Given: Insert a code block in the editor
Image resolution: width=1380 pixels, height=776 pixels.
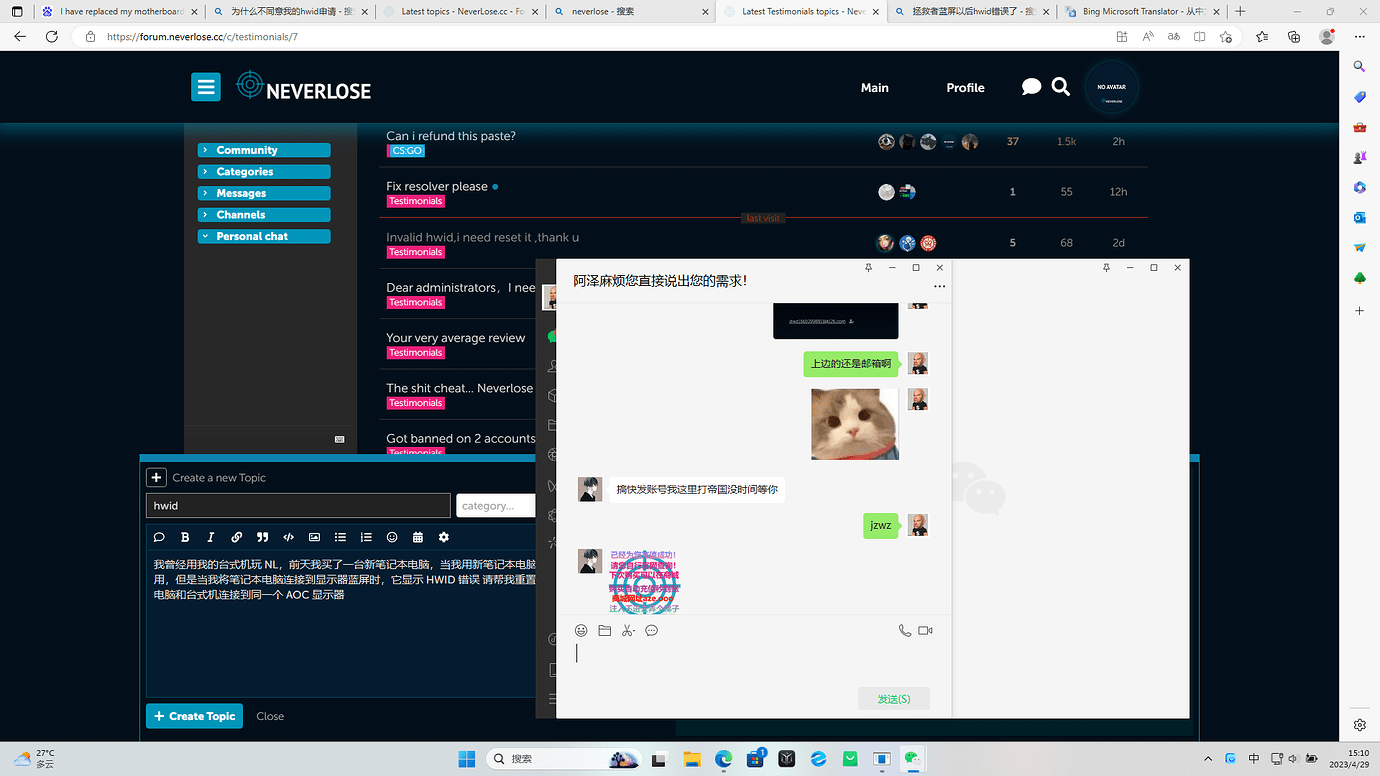Looking at the screenshot, I should click(x=288, y=537).
